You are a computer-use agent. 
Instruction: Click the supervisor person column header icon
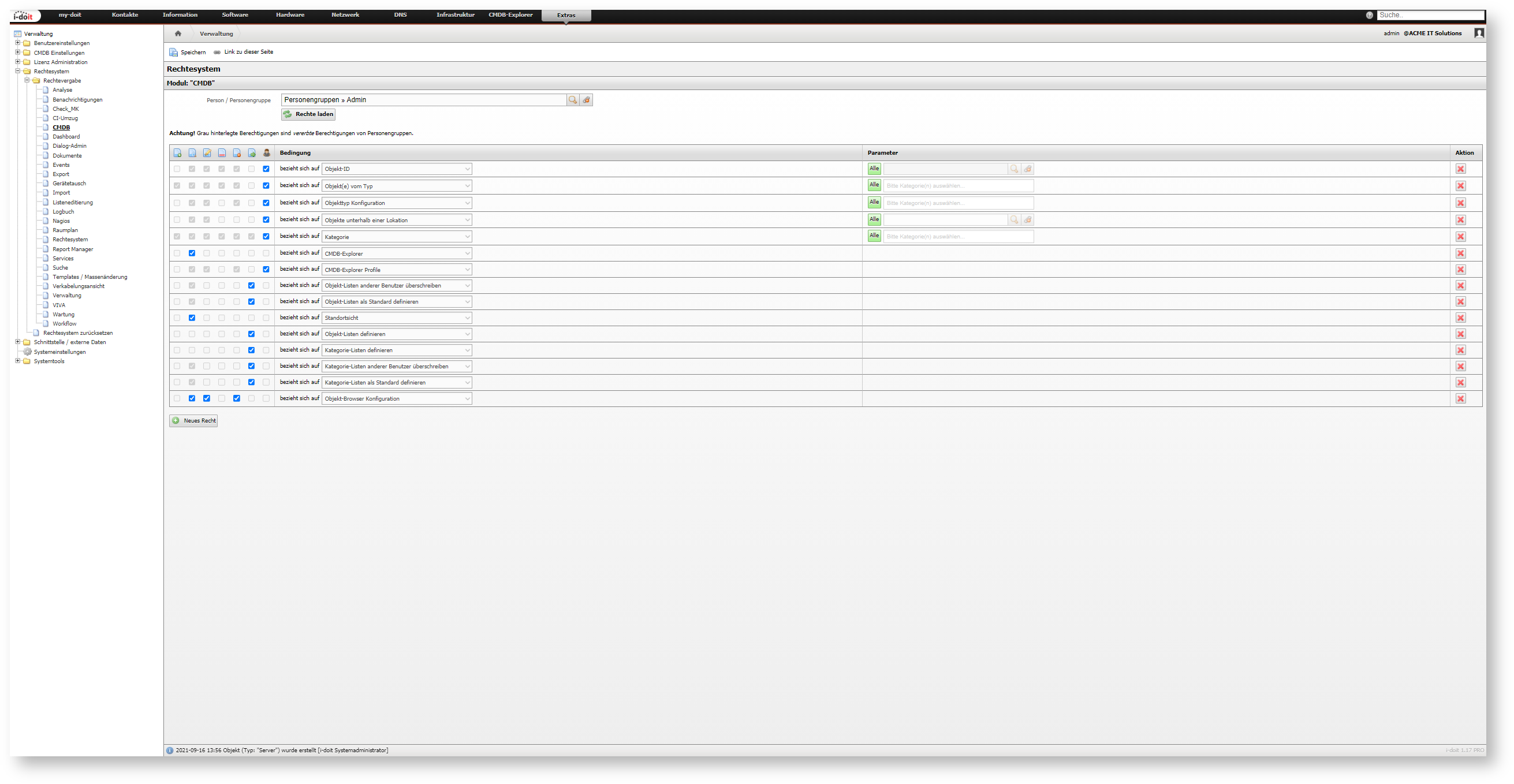[266, 153]
